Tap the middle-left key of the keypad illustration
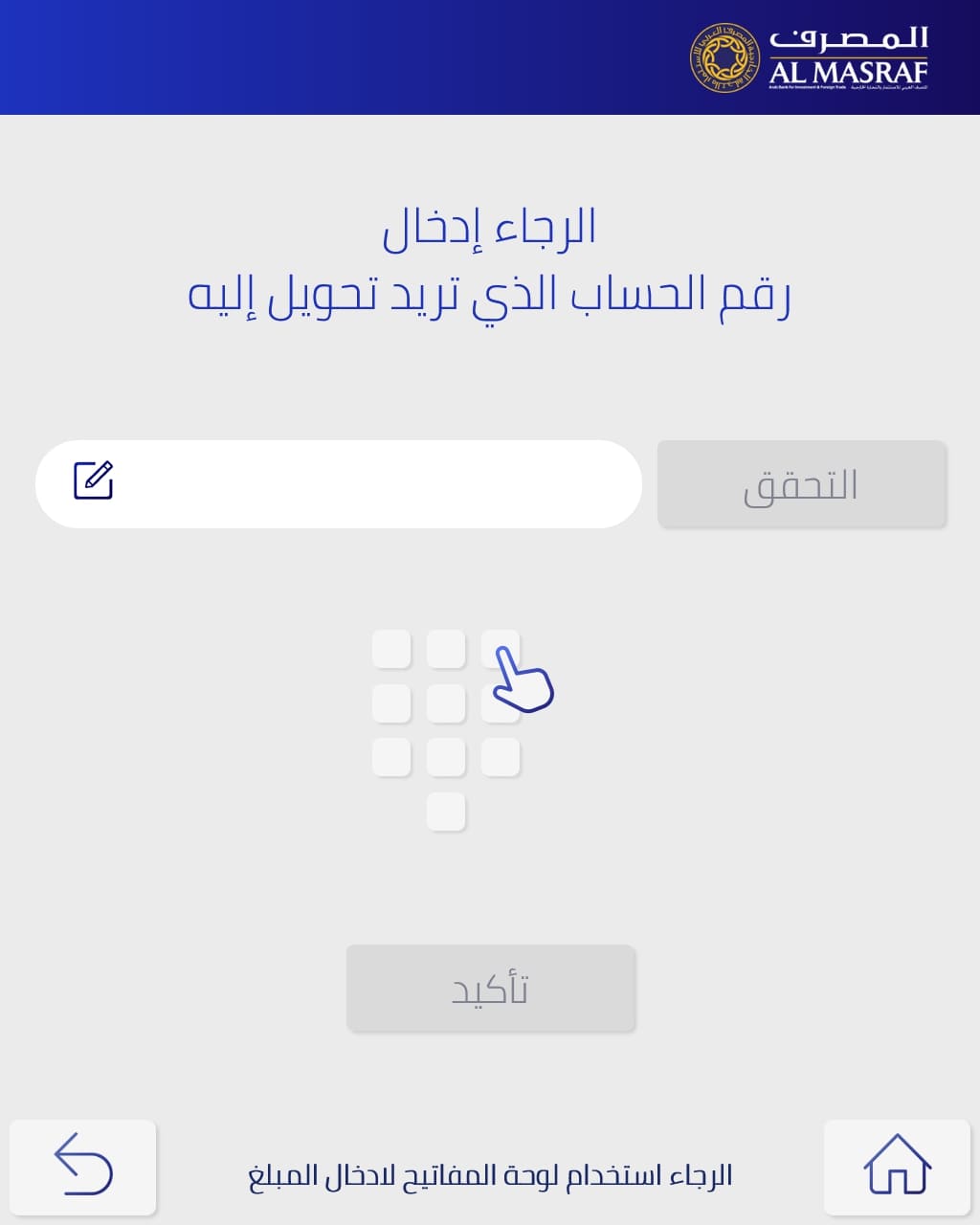 pos(391,703)
